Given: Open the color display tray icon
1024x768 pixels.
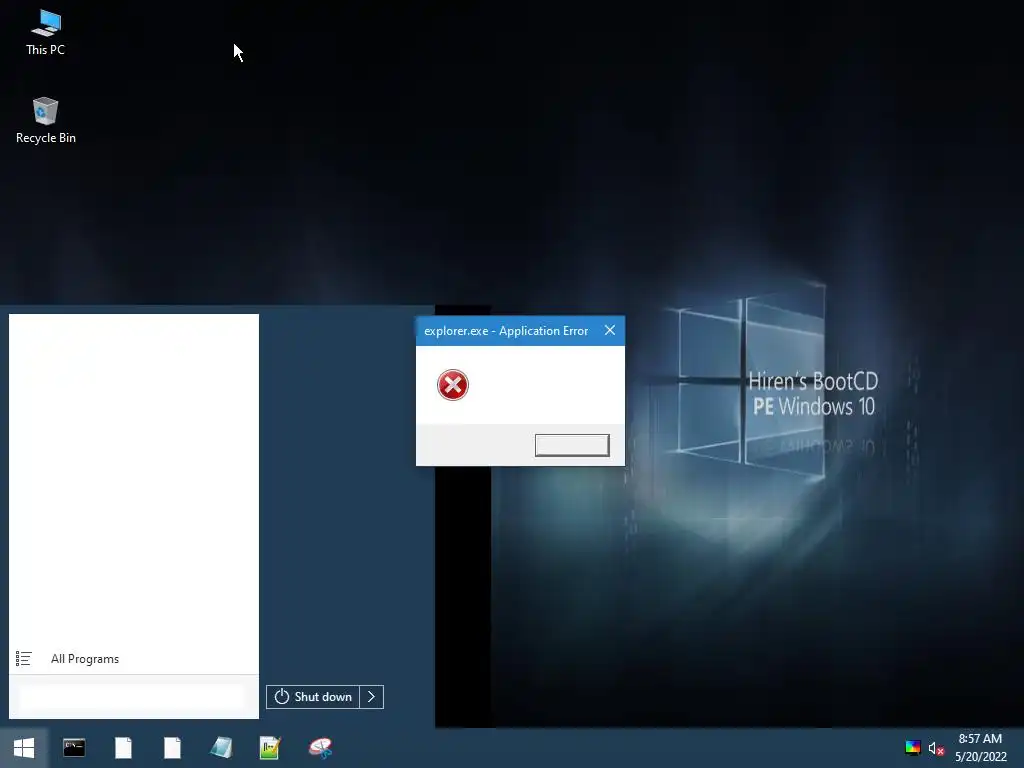Looking at the screenshot, I should pos(912,748).
